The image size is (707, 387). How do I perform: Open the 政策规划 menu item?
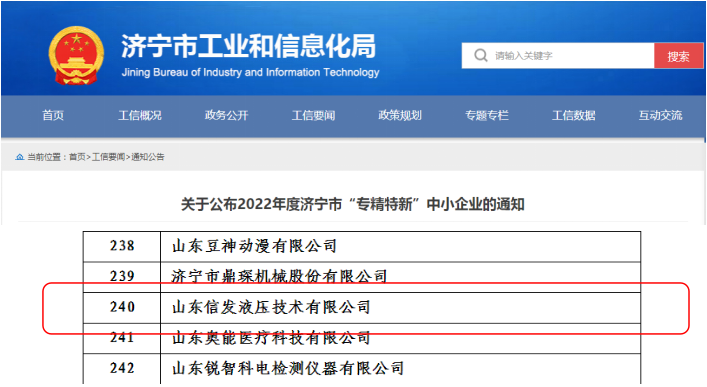400,115
